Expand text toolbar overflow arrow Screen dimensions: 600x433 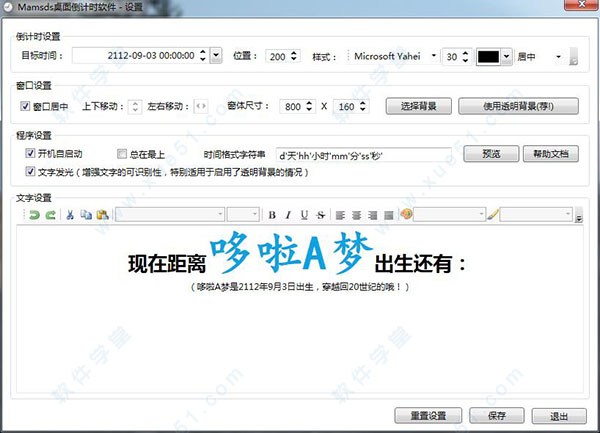point(579,215)
